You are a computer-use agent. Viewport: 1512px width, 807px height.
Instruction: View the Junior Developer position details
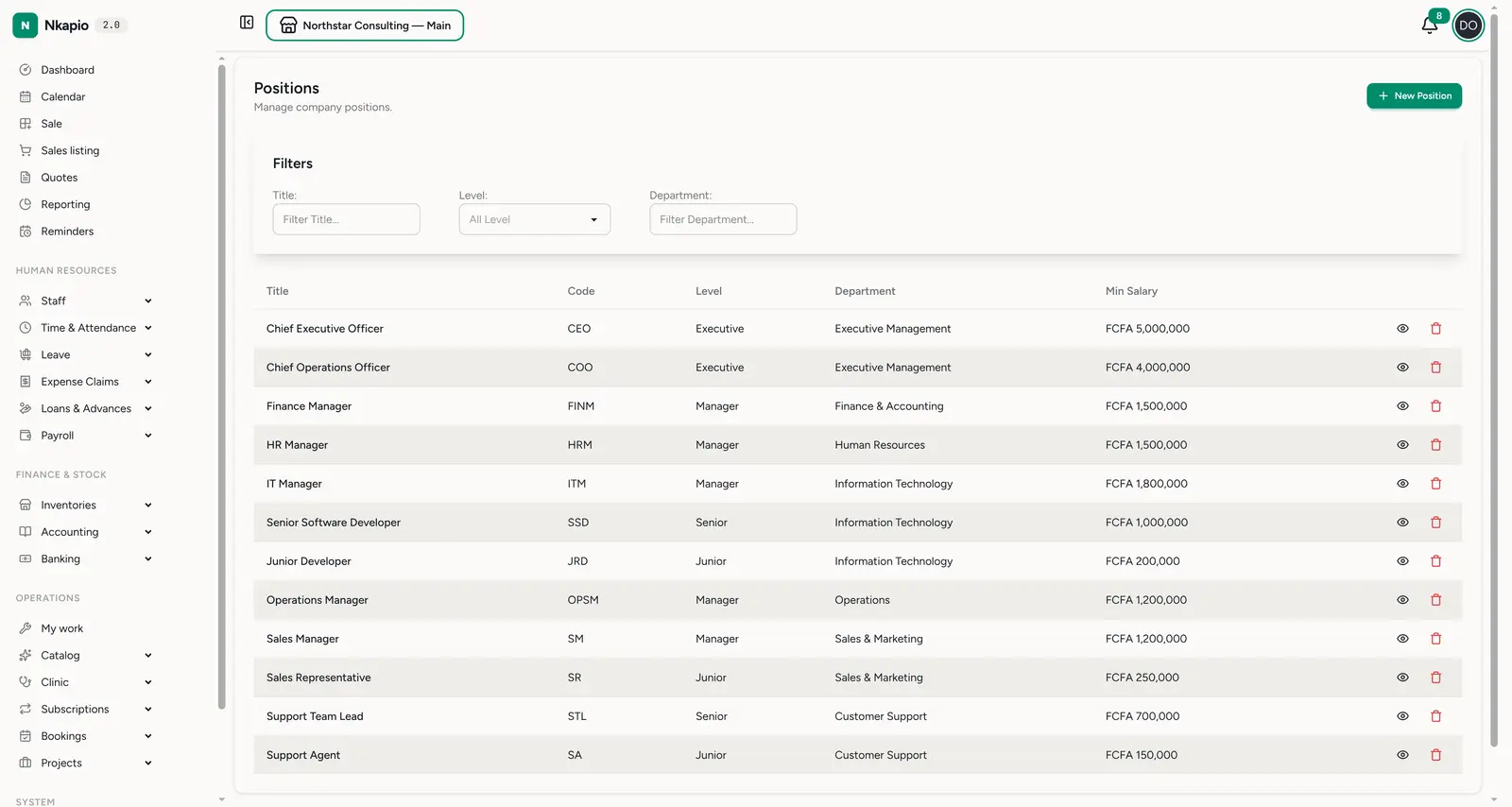click(1402, 561)
